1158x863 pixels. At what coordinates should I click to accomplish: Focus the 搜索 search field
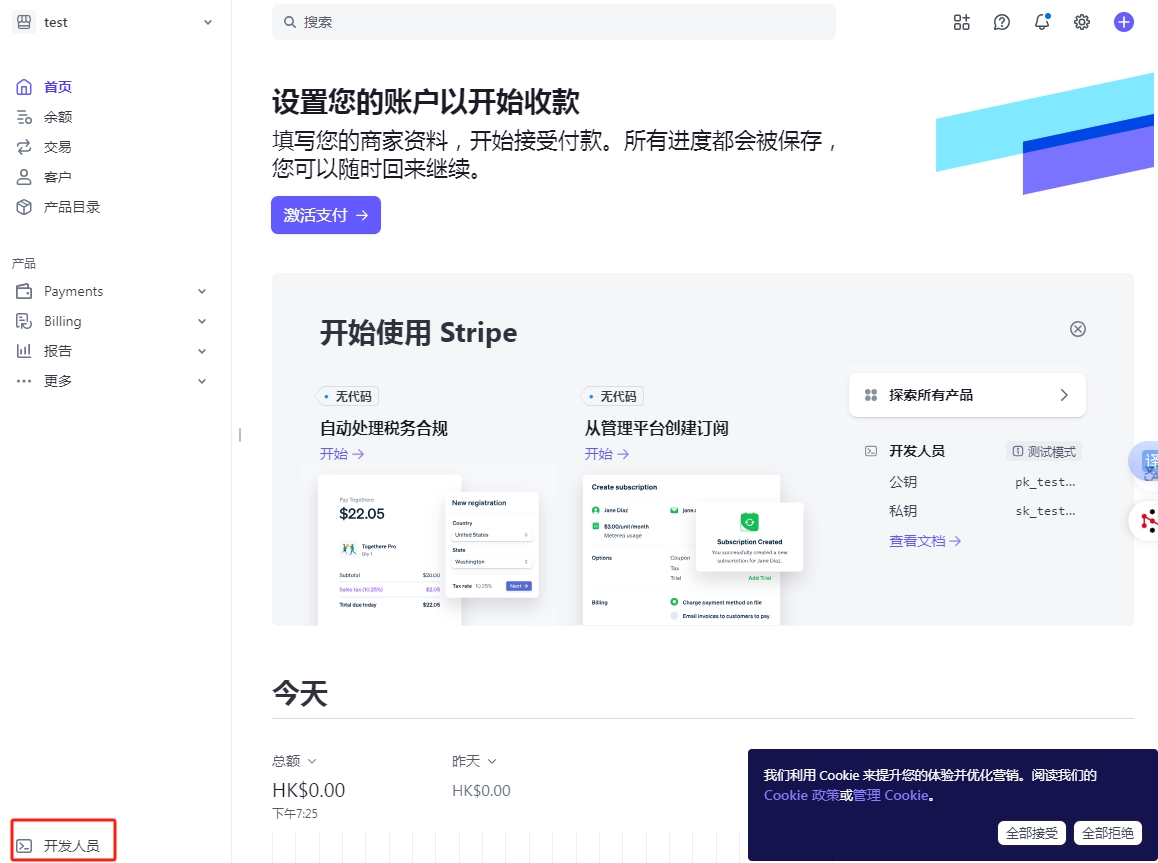click(x=554, y=22)
